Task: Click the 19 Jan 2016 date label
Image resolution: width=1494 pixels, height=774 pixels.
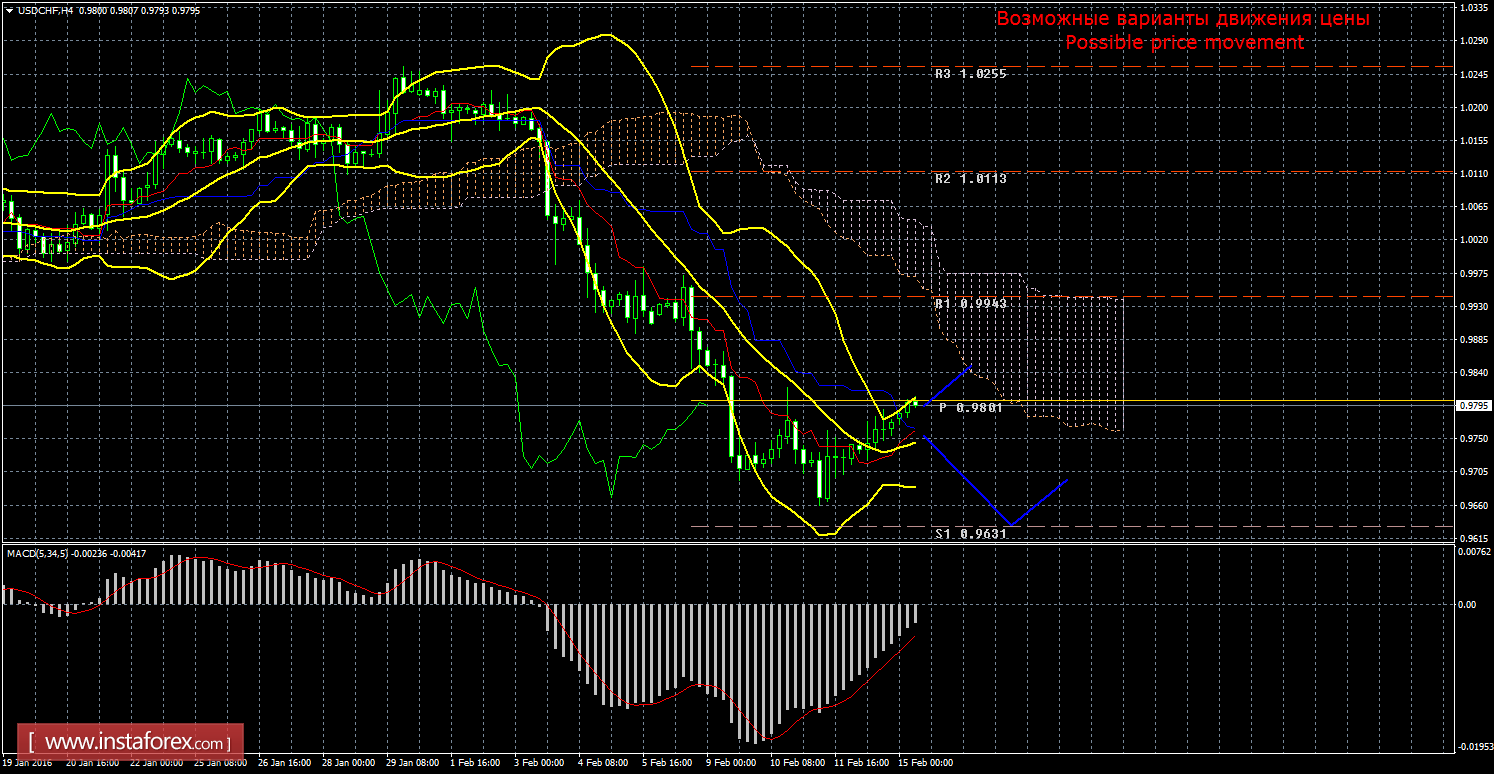Action: (26, 763)
